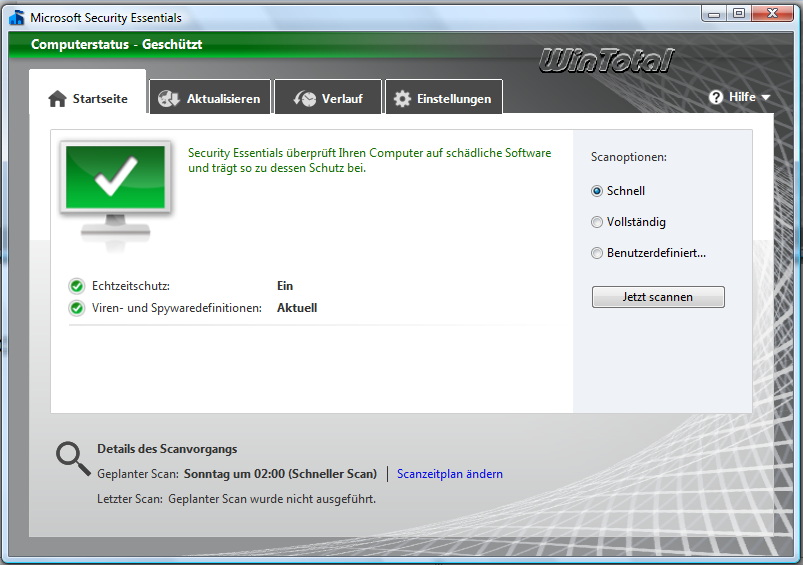Click the gear icon on the Einstellungen tab
The image size is (803, 565).
click(x=402, y=98)
